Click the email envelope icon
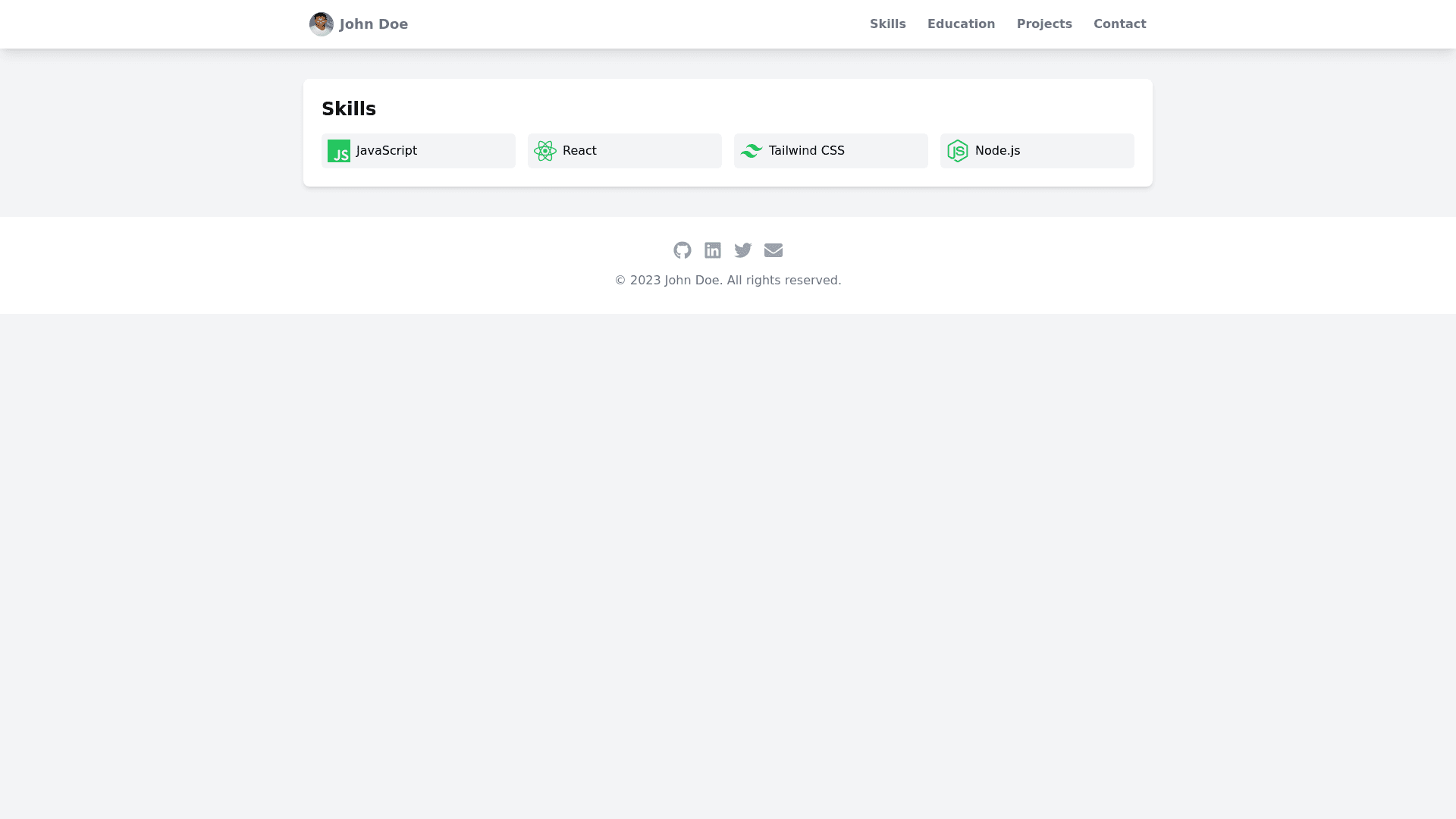Image resolution: width=1456 pixels, height=819 pixels. point(773,250)
